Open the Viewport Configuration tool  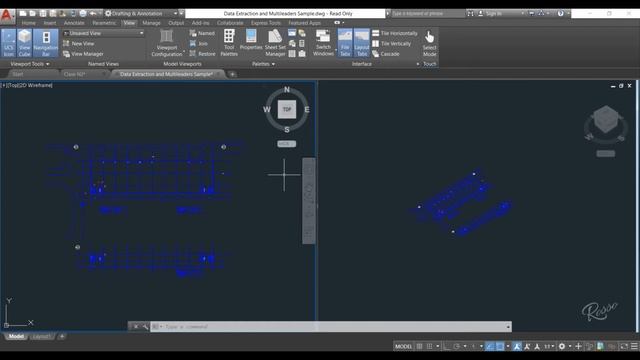coord(167,43)
